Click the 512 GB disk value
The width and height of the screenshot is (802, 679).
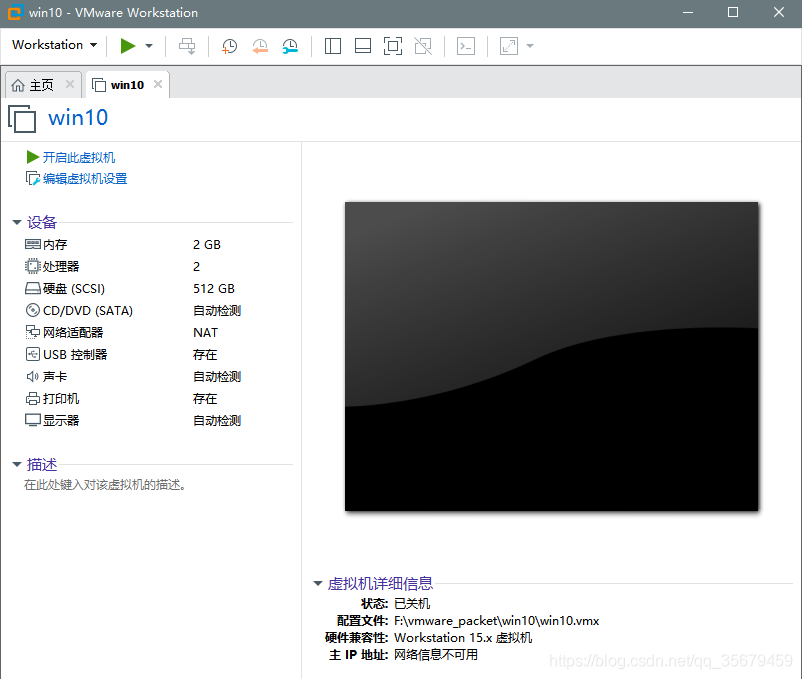(x=214, y=289)
